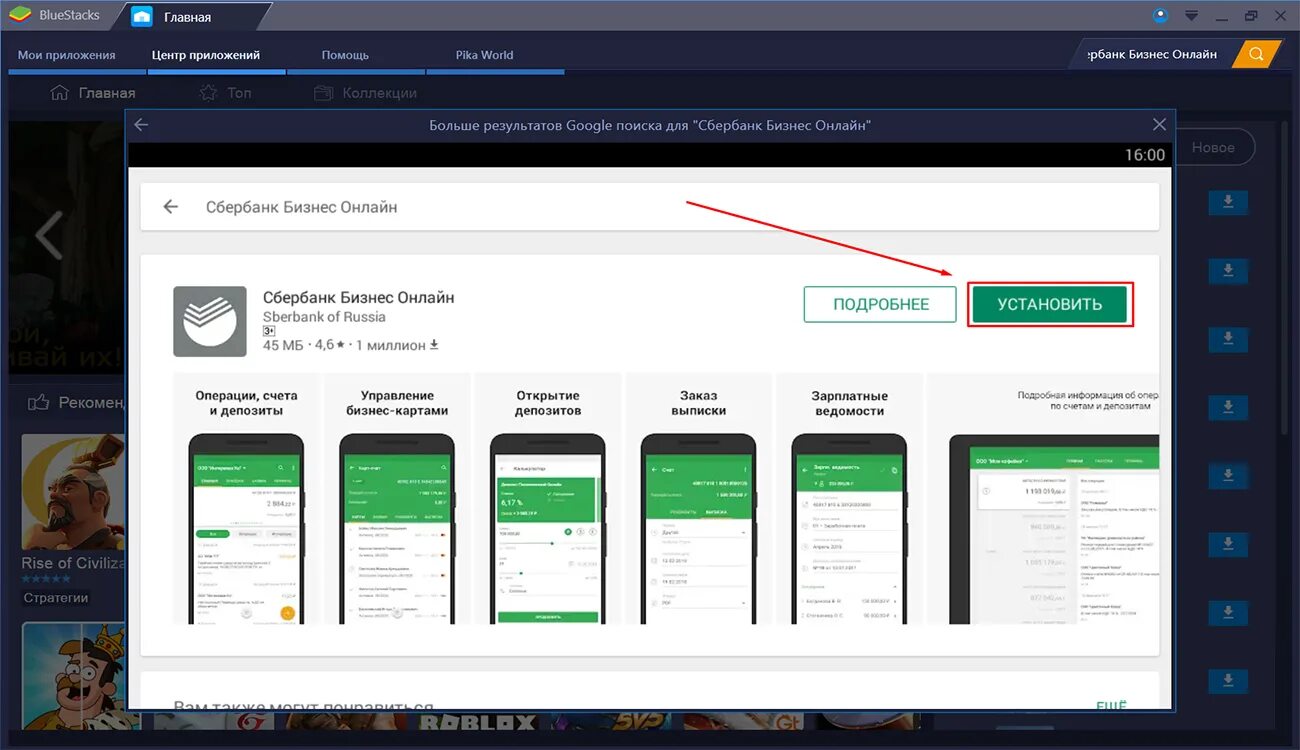1300x750 pixels.
Task: Expand the title bar dropdown arrow menu
Action: tap(1191, 16)
